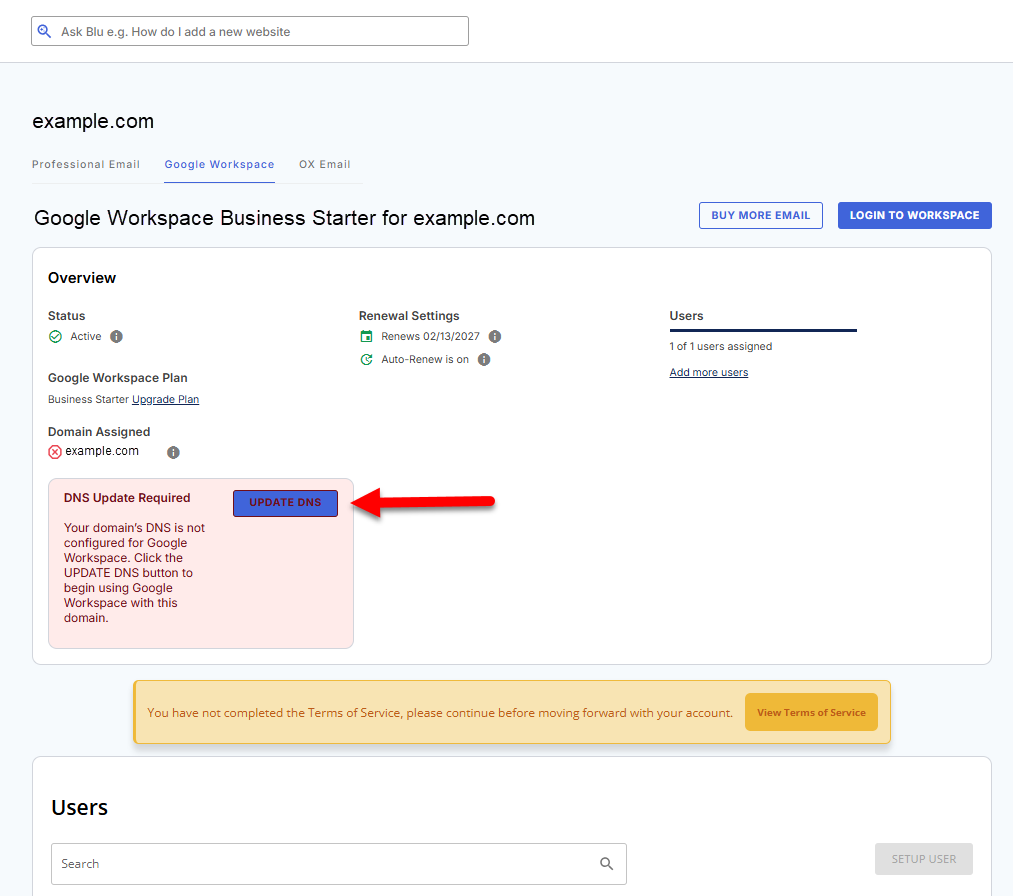Click the '1 of 1 users assigned' text
The width and height of the screenshot is (1013, 896).
pos(720,346)
